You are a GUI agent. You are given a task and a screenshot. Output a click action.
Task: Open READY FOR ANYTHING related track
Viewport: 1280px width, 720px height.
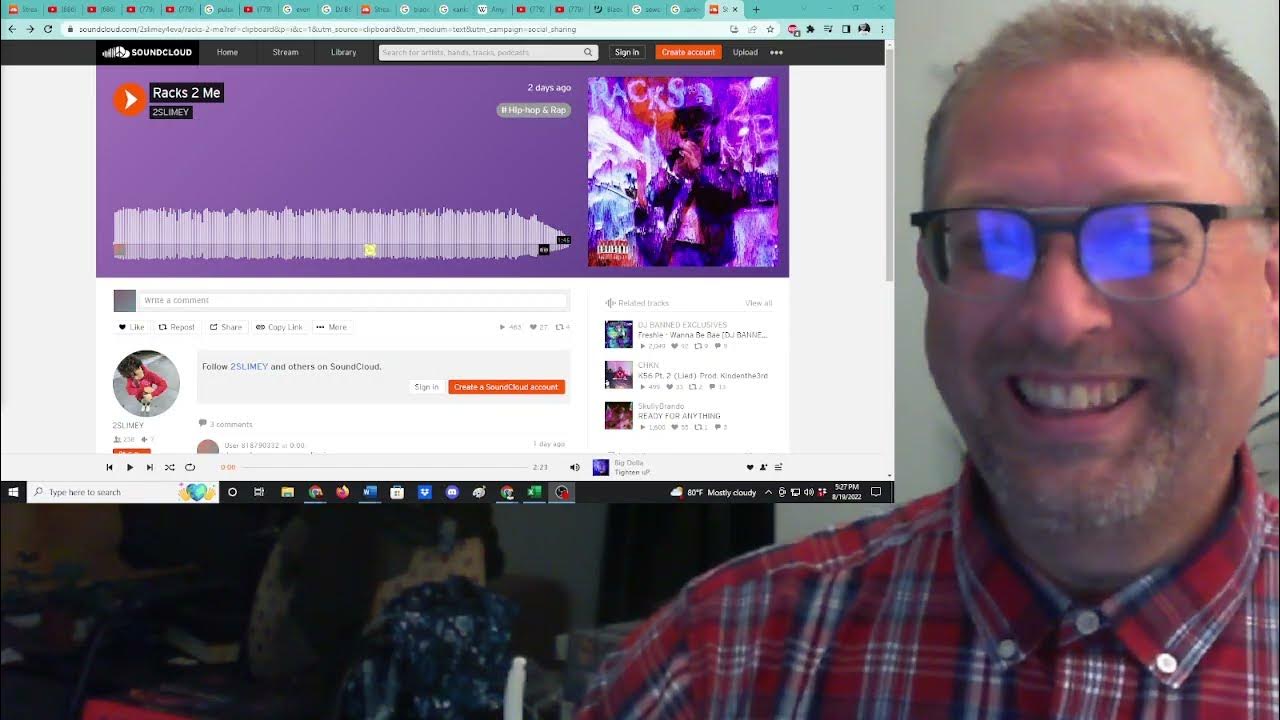pos(679,416)
